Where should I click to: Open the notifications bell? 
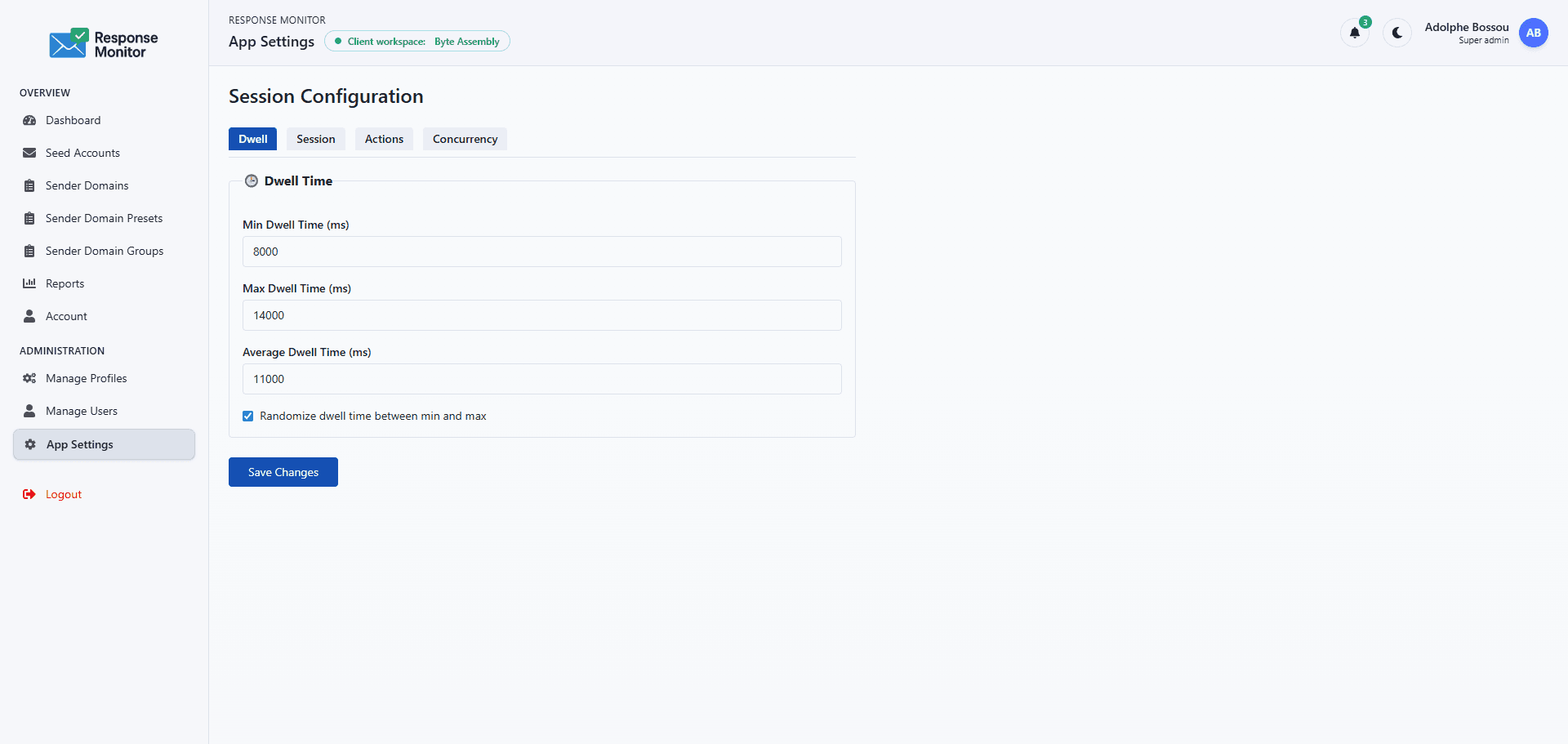(1355, 33)
